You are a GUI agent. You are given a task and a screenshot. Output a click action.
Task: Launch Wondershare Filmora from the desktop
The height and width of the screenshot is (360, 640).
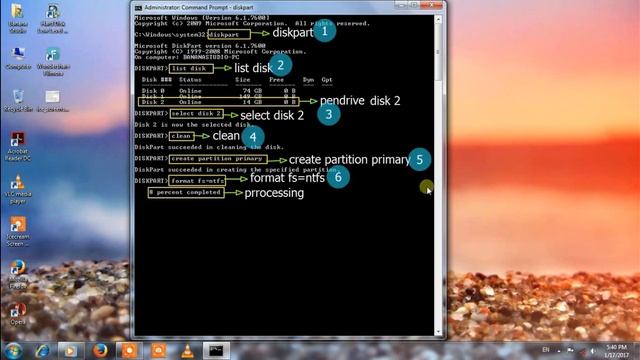tap(53, 61)
